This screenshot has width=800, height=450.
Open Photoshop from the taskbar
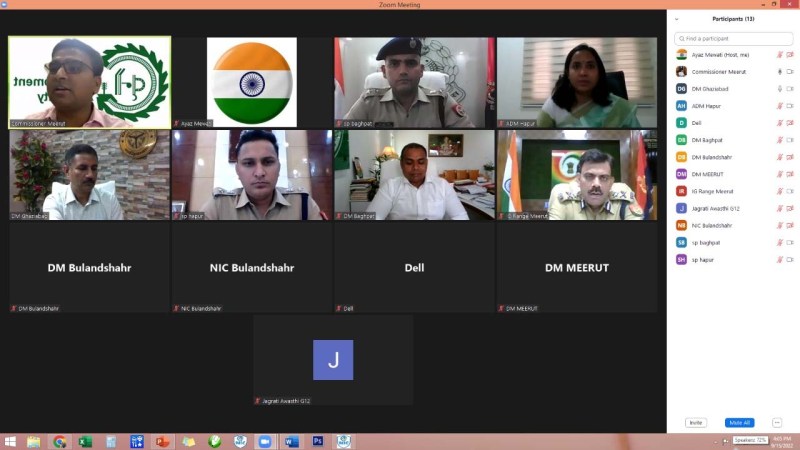click(x=318, y=441)
